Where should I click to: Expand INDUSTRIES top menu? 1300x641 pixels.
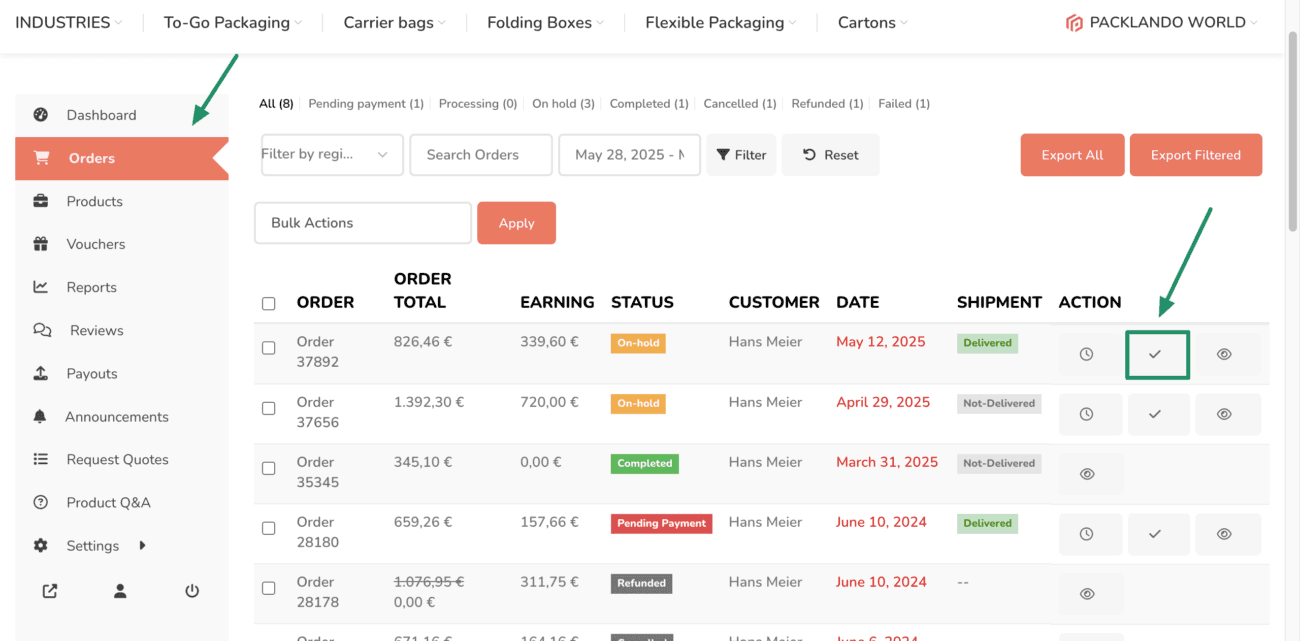(x=69, y=22)
